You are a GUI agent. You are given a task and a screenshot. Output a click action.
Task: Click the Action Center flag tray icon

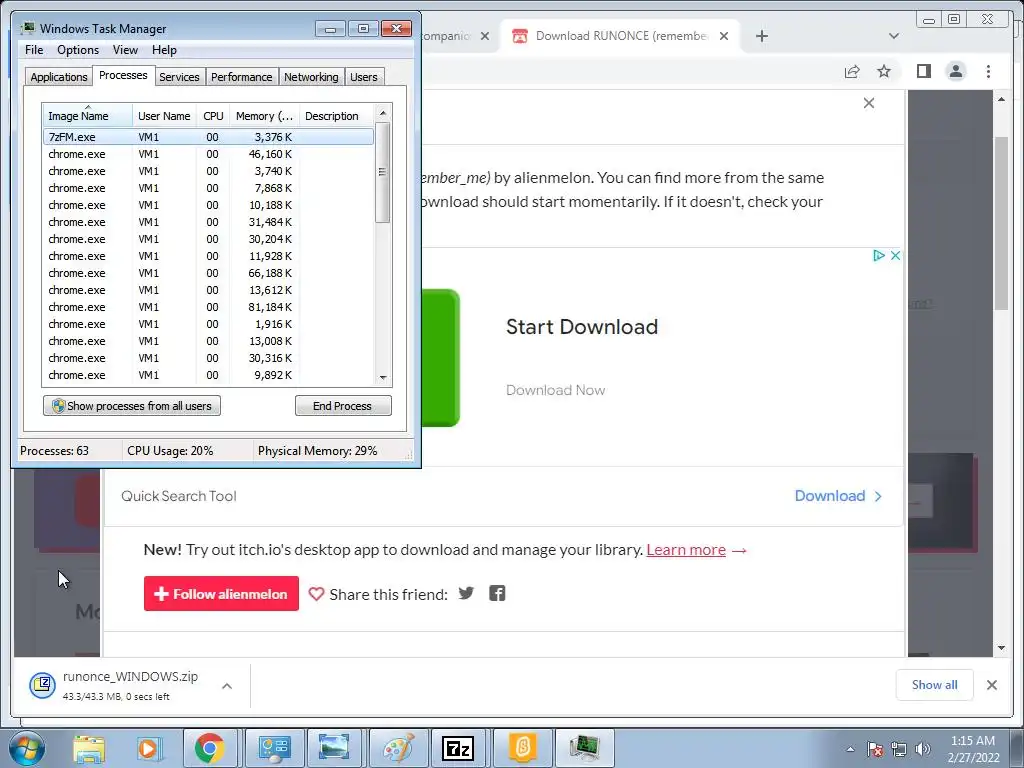[874, 749]
